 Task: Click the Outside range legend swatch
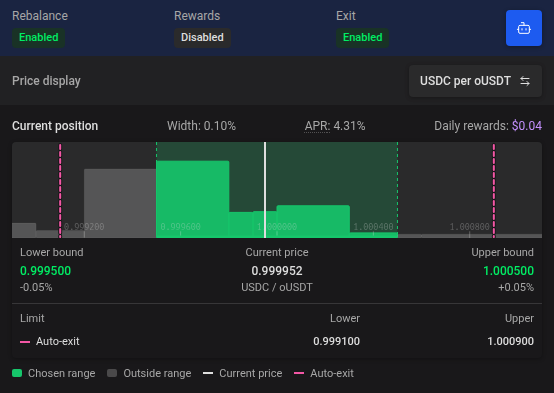pyautogui.click(x=112, y=373)
